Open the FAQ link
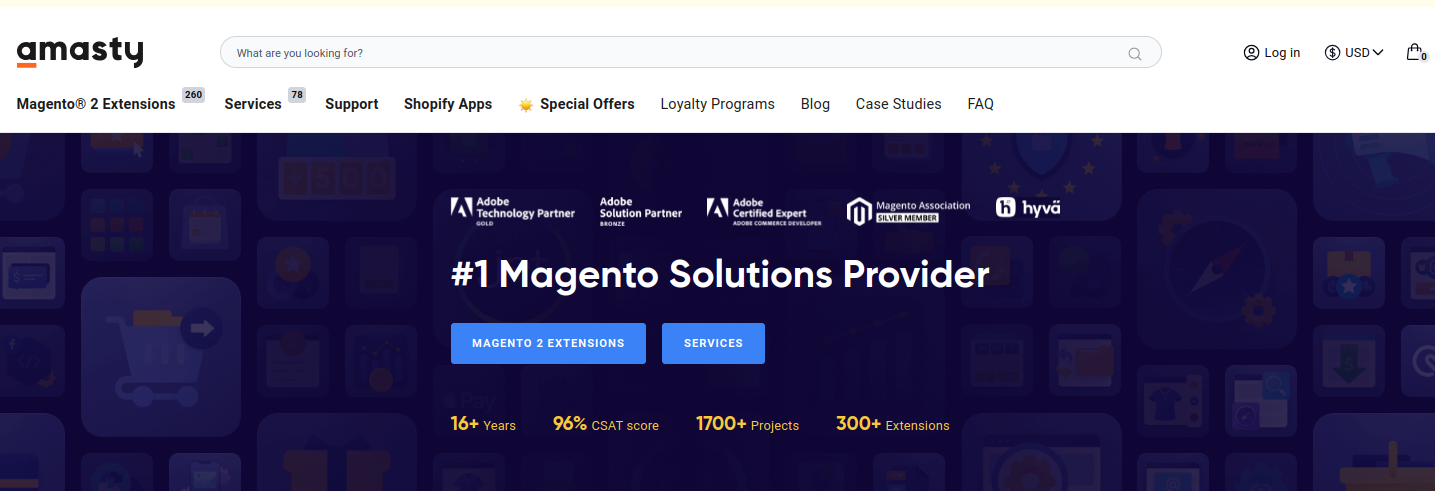 (x=980, y=104)
